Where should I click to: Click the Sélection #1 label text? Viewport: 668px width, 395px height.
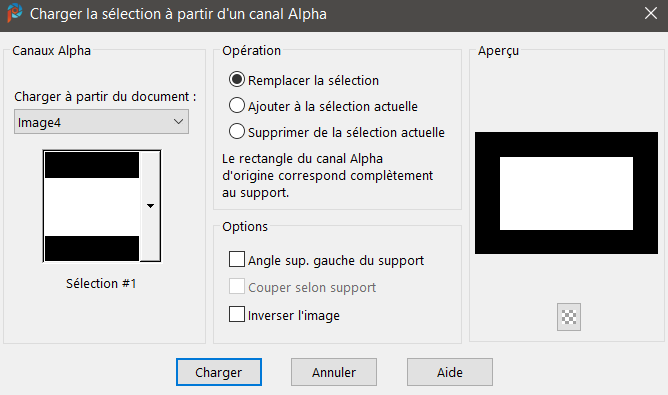(x=101, y=283)
